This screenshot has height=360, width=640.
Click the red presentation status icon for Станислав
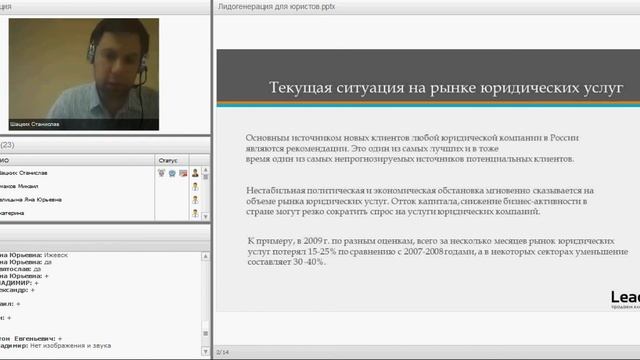tap(183, 173)
